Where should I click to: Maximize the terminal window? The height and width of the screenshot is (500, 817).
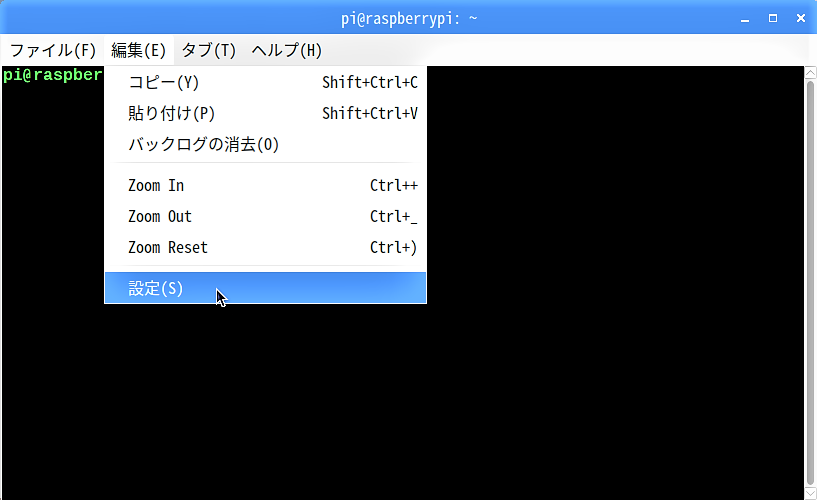click(773, 18)
